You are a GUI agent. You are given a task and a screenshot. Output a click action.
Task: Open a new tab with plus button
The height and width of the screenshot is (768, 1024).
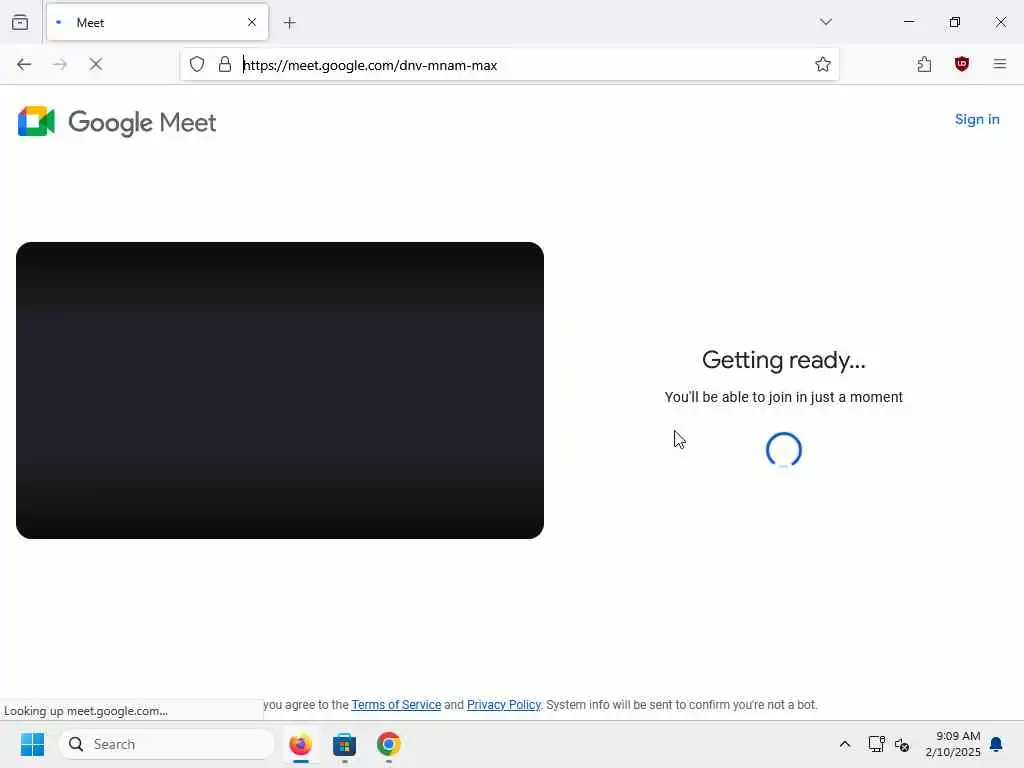(290, 23)
